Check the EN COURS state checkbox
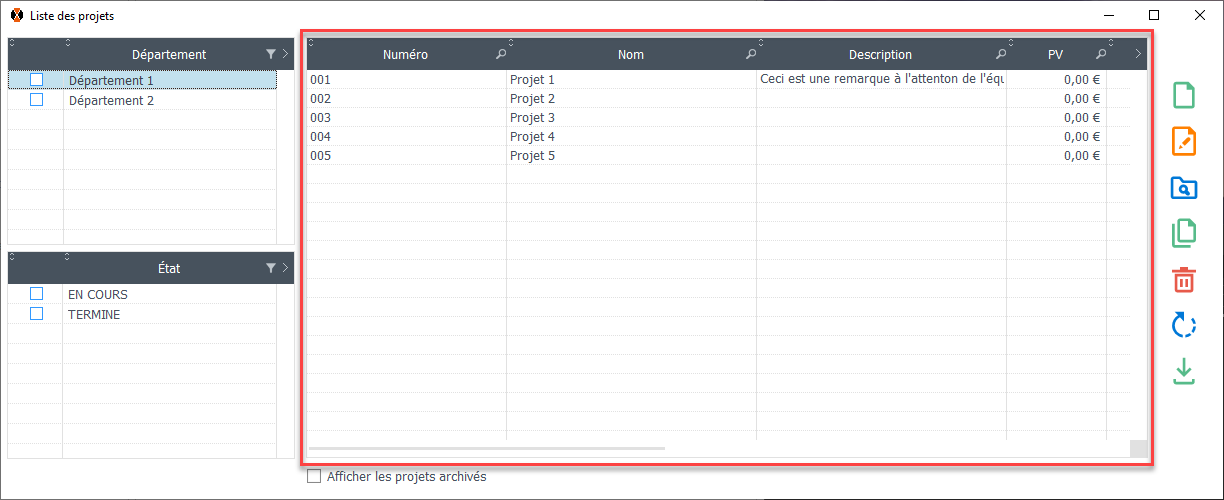The height and width of the screenshot is (500, 1224). pyautogui.click(x=37, y=294)
